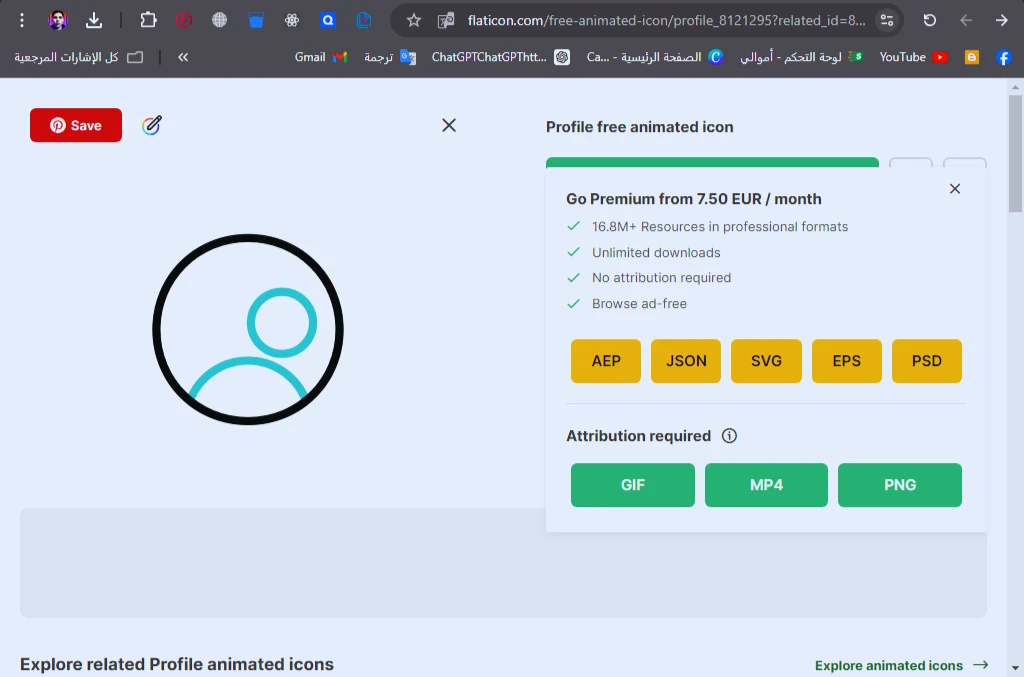The width and height of the screenshot is (1024, 677).
Task: Click the flaticon.com URL in address bar
Action: click(x=667, y=20)
